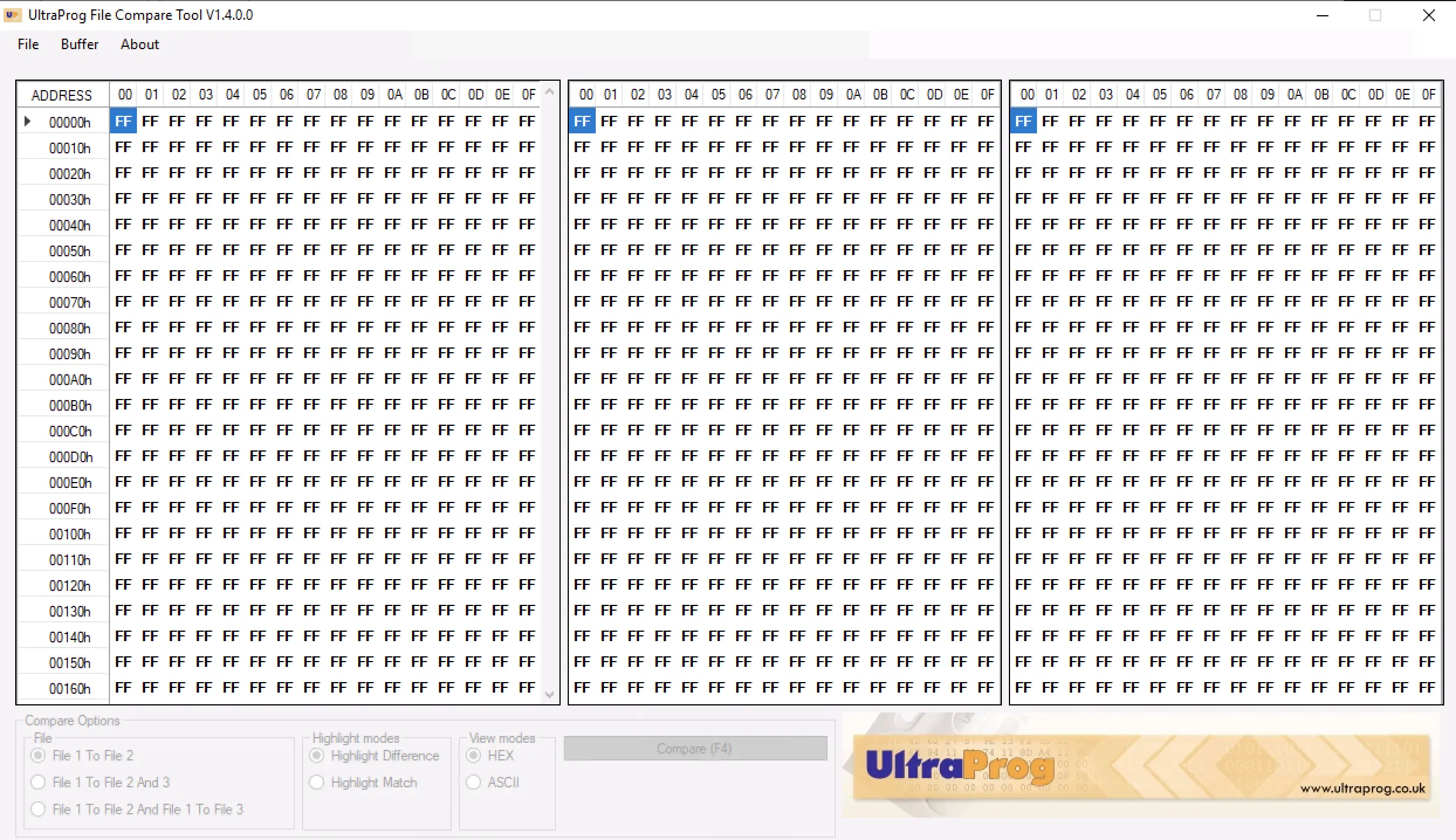Close the File Compare Tool window
1456x840 pixels.
pos(1428,16)
